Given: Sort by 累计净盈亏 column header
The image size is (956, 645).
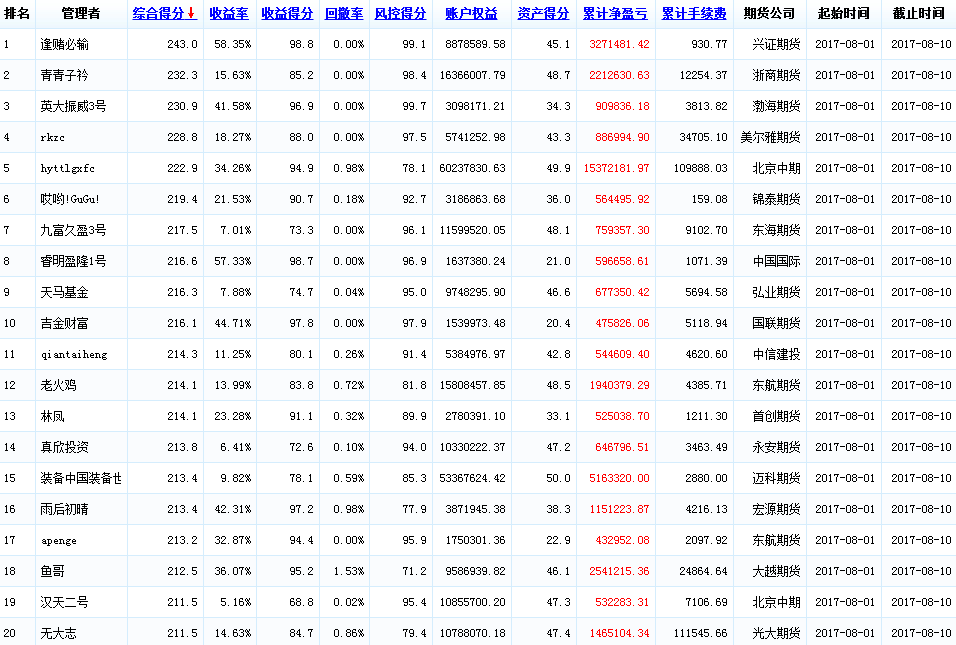Looking at the screenshot, I should pos(615,13).
